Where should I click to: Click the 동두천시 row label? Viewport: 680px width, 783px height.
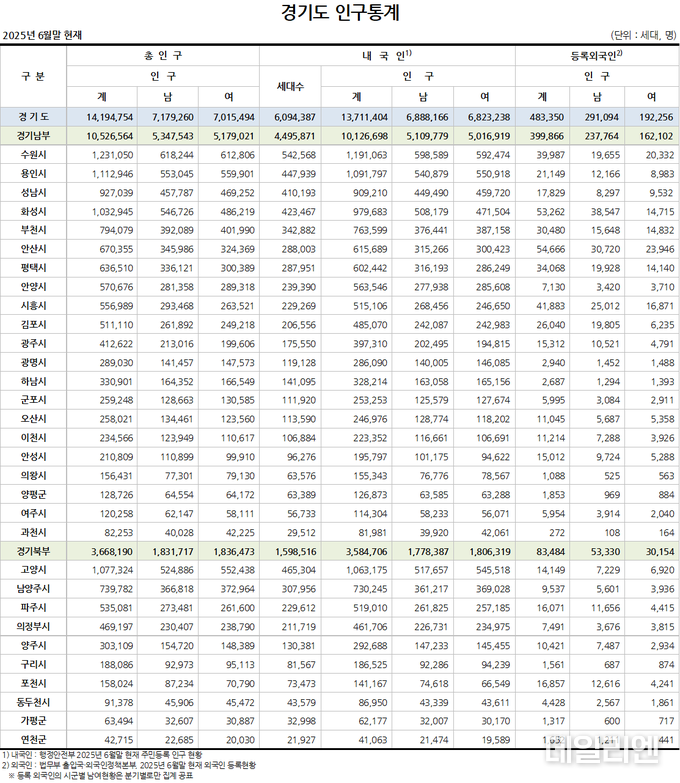pos(33,702)
